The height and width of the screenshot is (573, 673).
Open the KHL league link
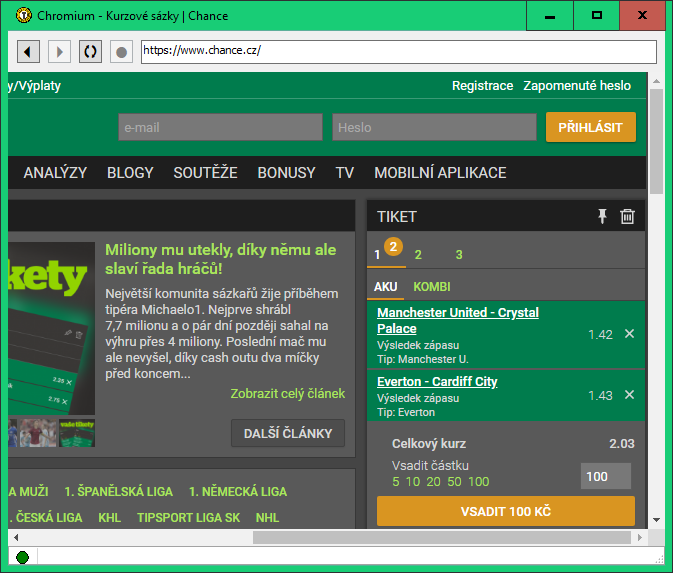109,518
